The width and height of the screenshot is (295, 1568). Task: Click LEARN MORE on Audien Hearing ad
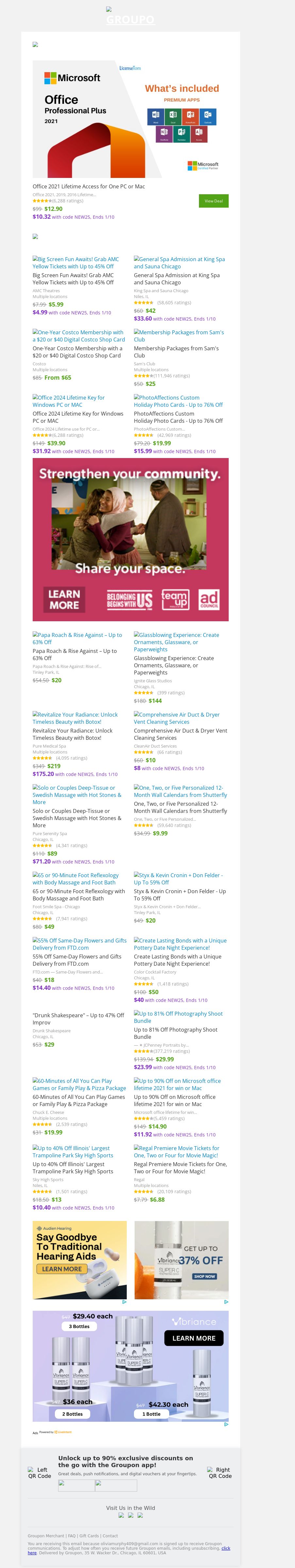coord(61,1269)
